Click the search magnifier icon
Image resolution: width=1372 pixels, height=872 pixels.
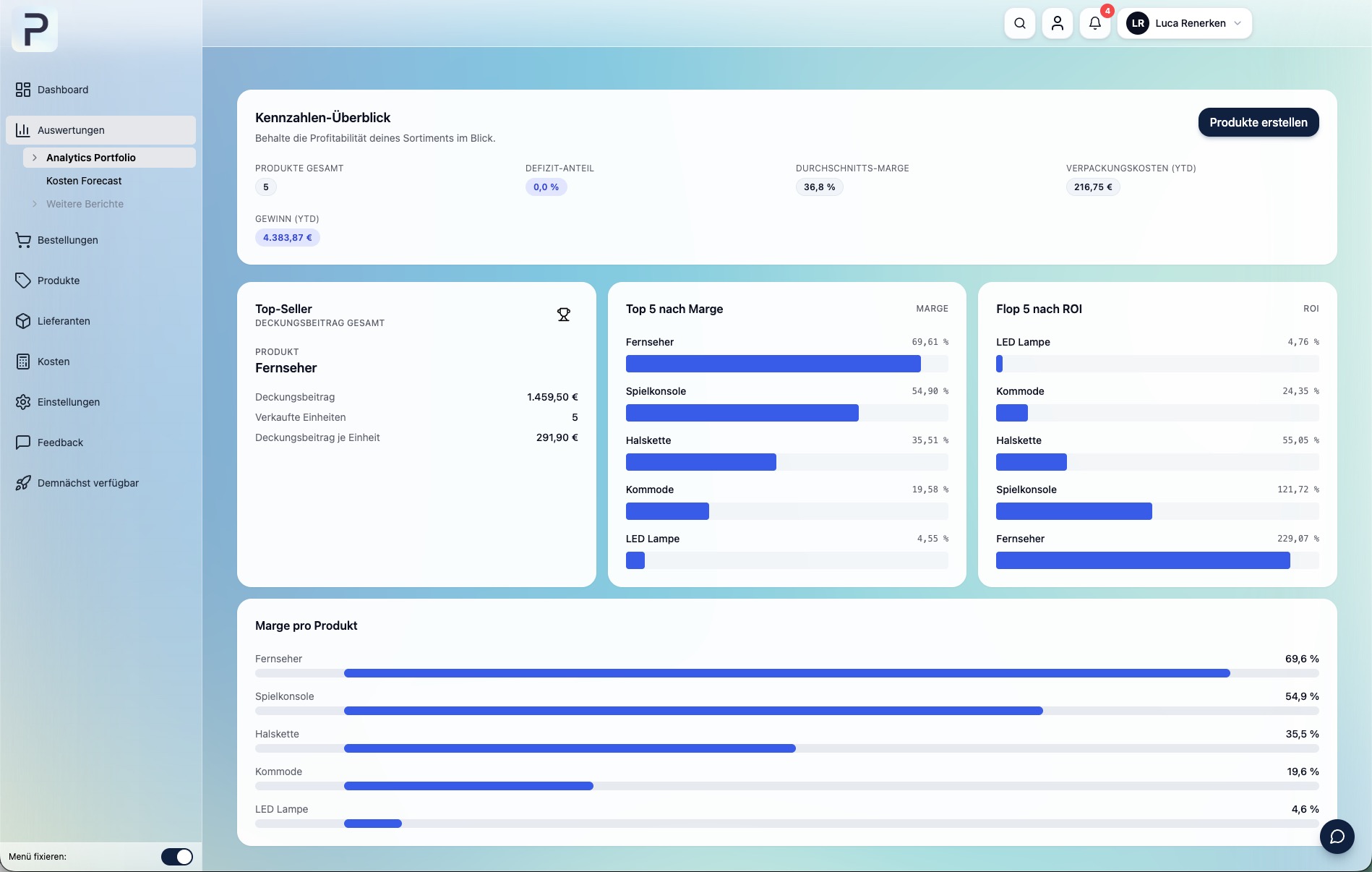coord(1019,23)
